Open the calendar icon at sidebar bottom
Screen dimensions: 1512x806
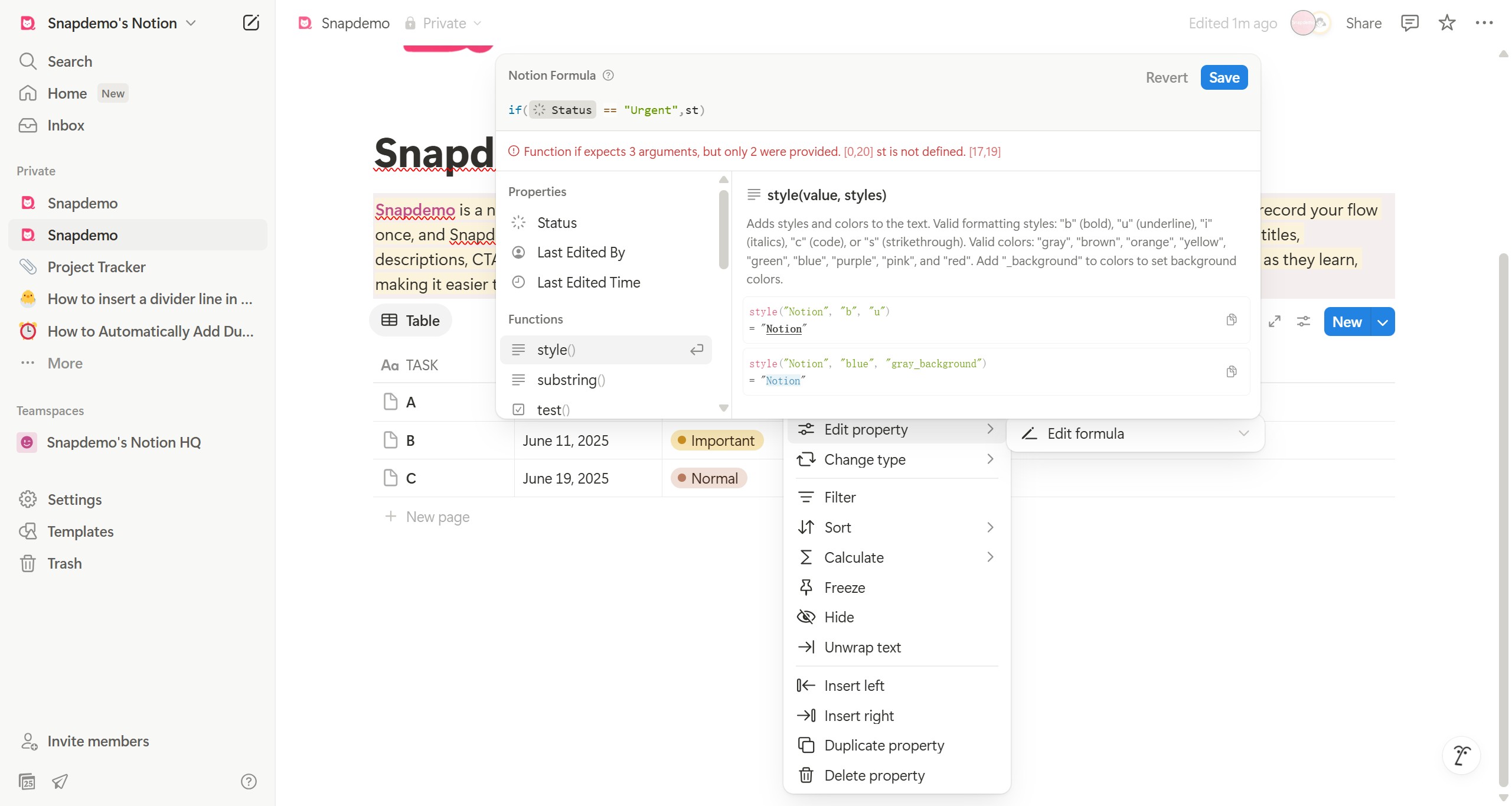(x=27, y=781)
